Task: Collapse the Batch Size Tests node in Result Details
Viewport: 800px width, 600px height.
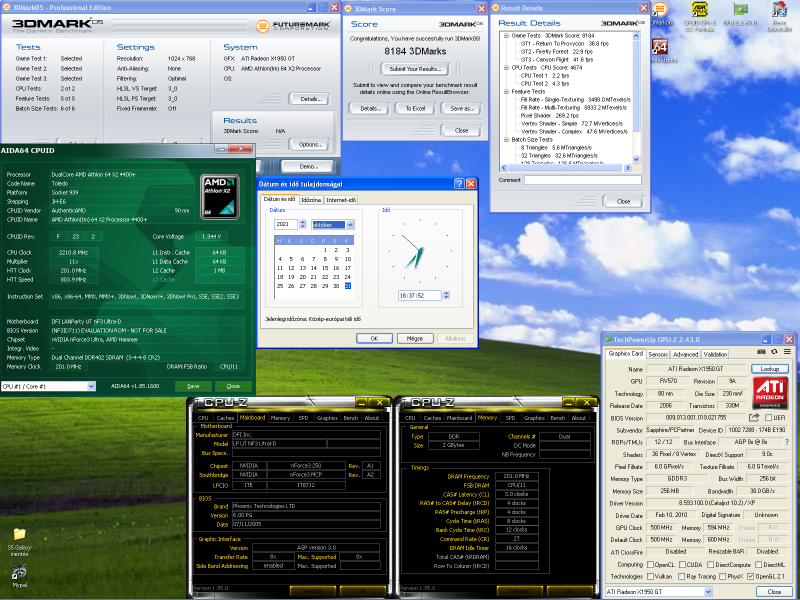Action: (506, 139)
